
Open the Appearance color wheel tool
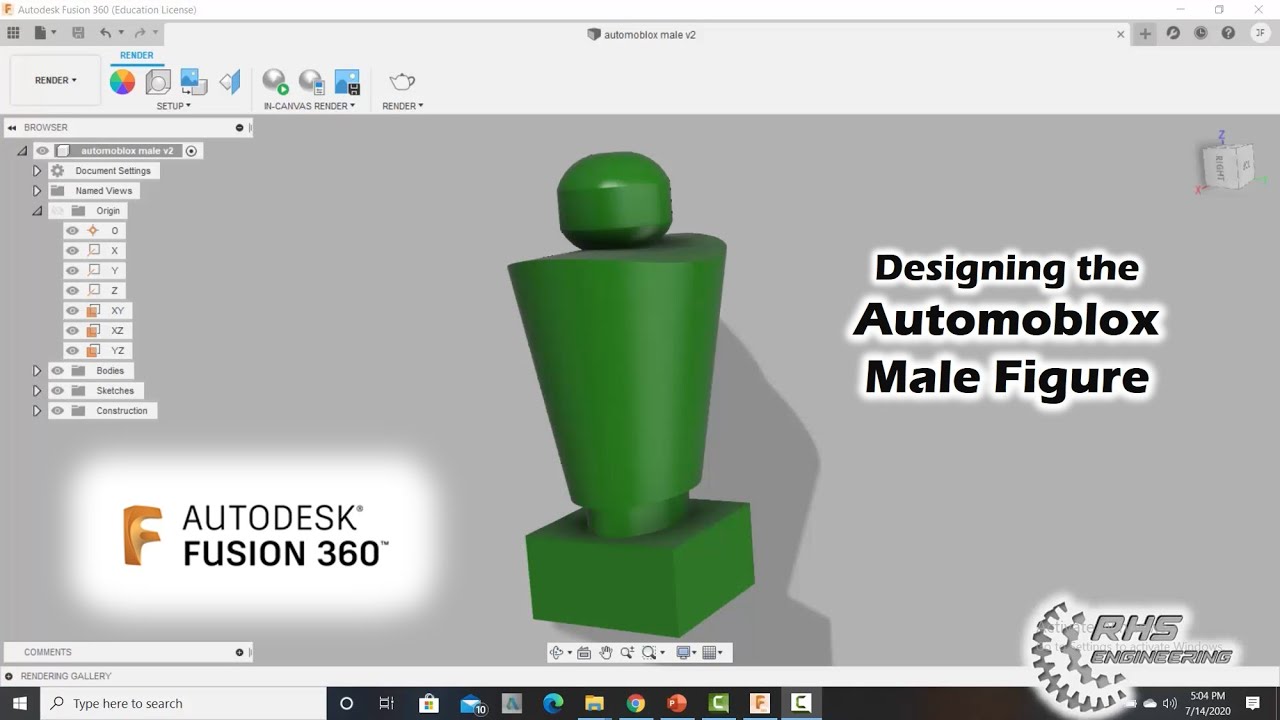coord(122,82)
